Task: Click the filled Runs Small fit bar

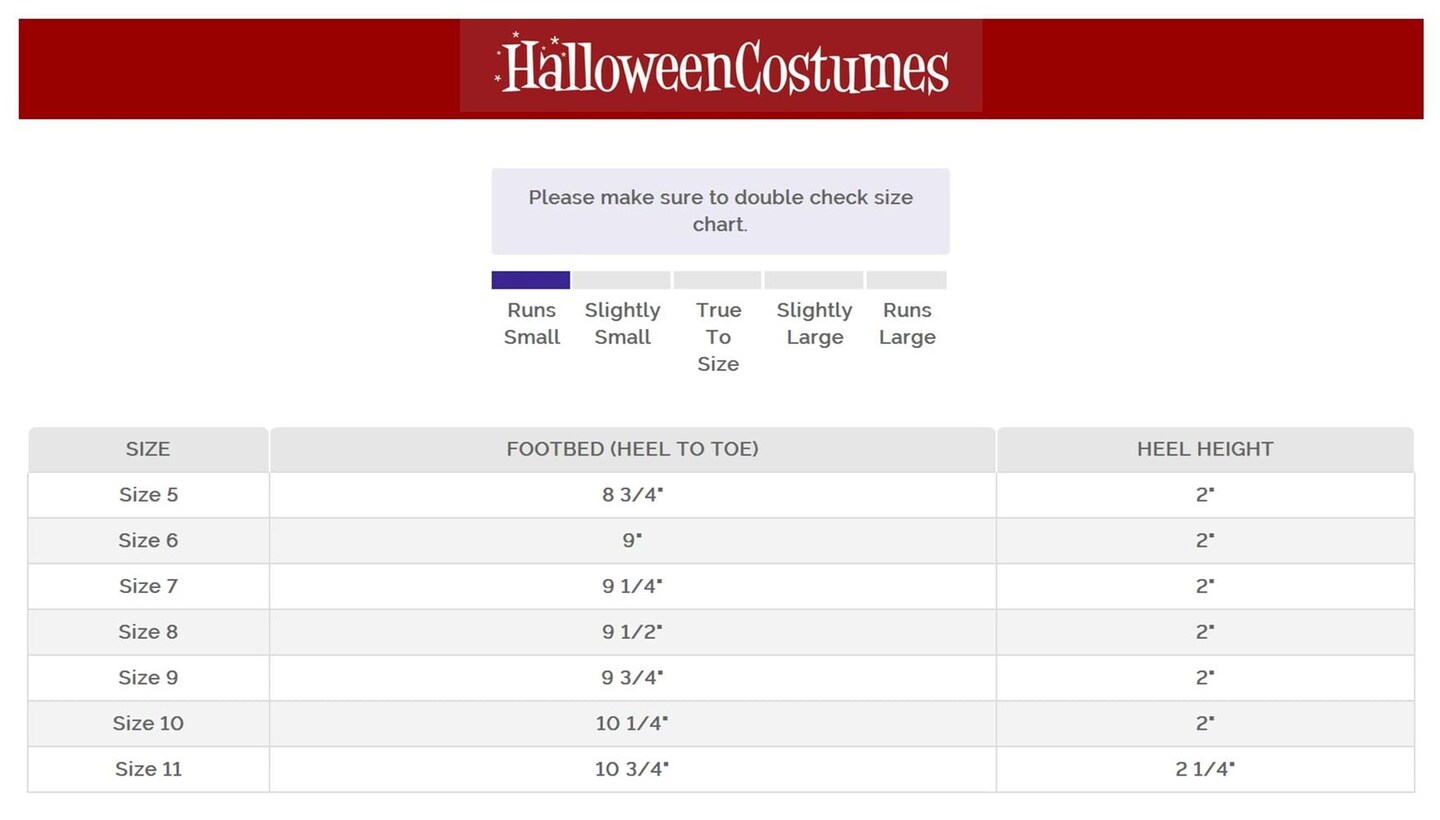Action: coord(531,280)
